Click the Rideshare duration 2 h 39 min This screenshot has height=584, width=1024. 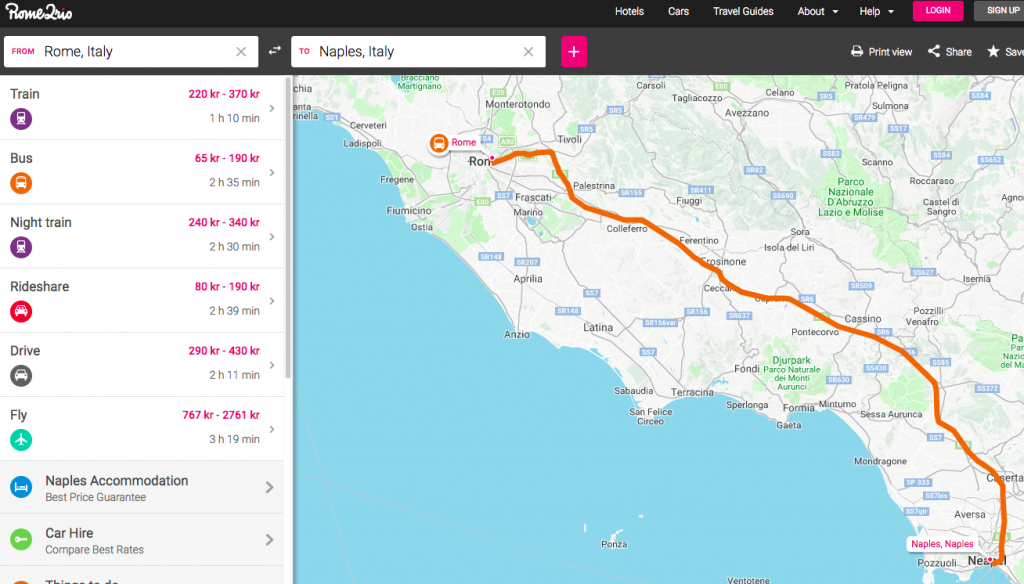234,311
